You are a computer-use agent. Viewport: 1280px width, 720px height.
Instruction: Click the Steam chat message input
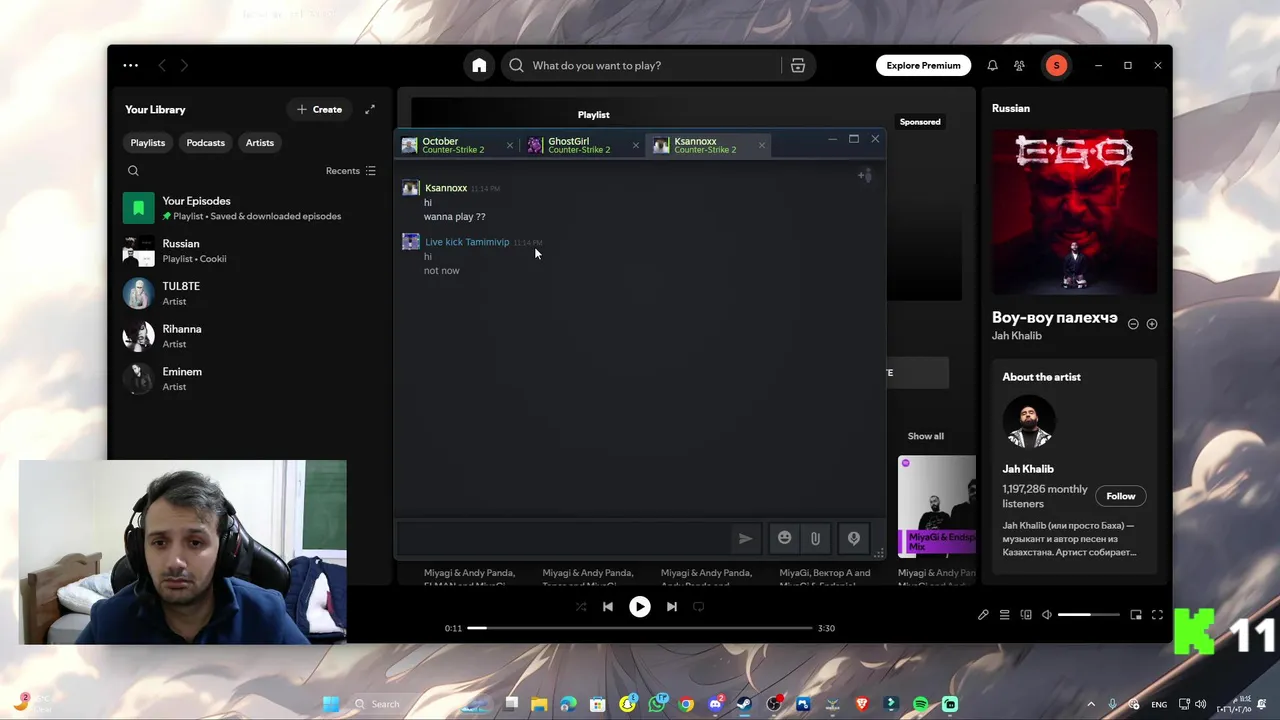tap(563, 538)
